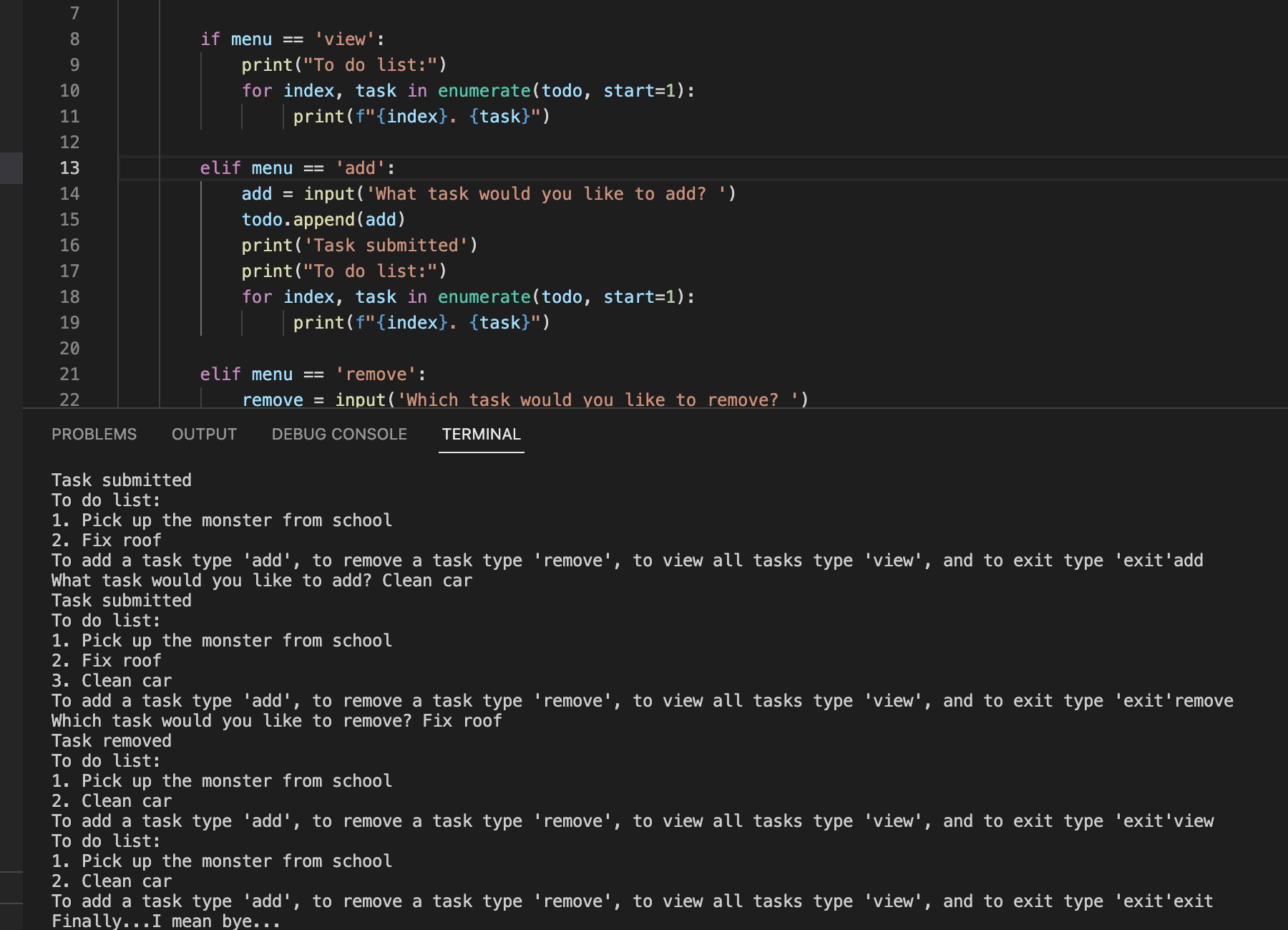Click the line 17 print("To do list:") statement

point(344,271)
